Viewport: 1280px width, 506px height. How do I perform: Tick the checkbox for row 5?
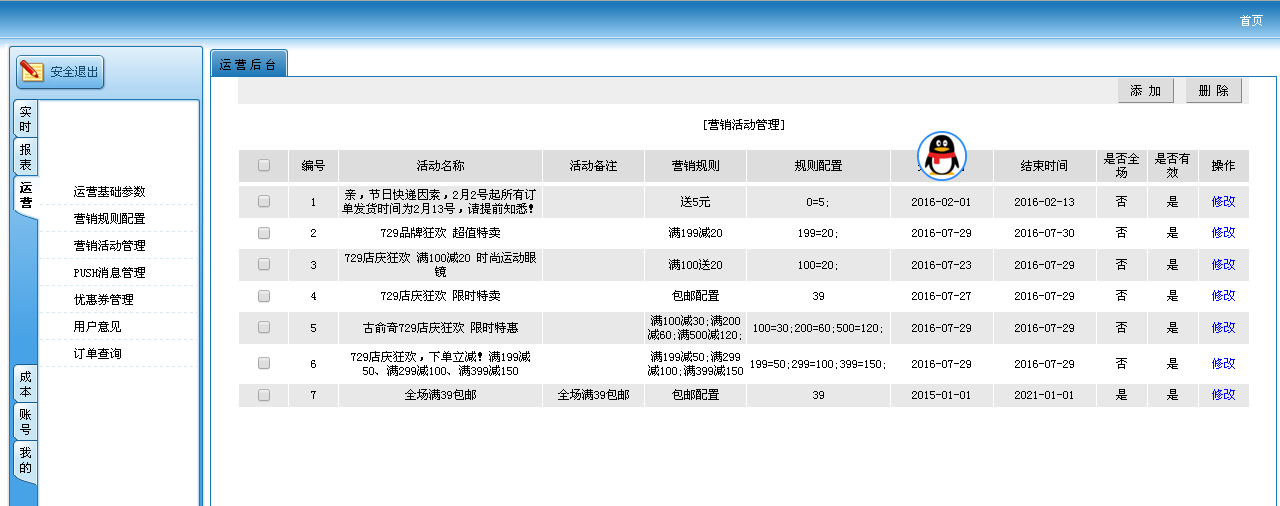pyautogui.click(x=264, y=327)
